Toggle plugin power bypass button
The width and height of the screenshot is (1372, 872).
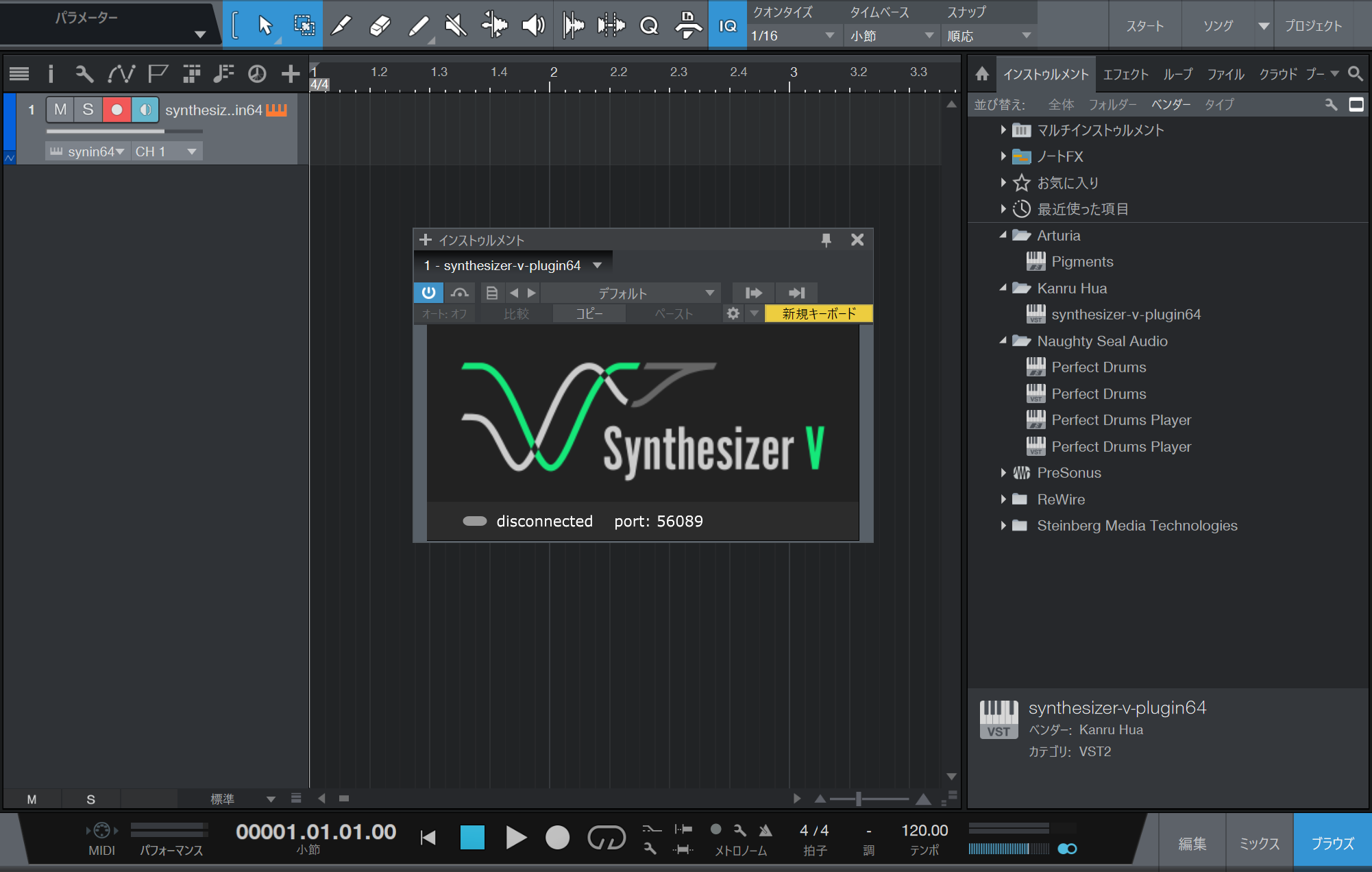click(428, 293)
